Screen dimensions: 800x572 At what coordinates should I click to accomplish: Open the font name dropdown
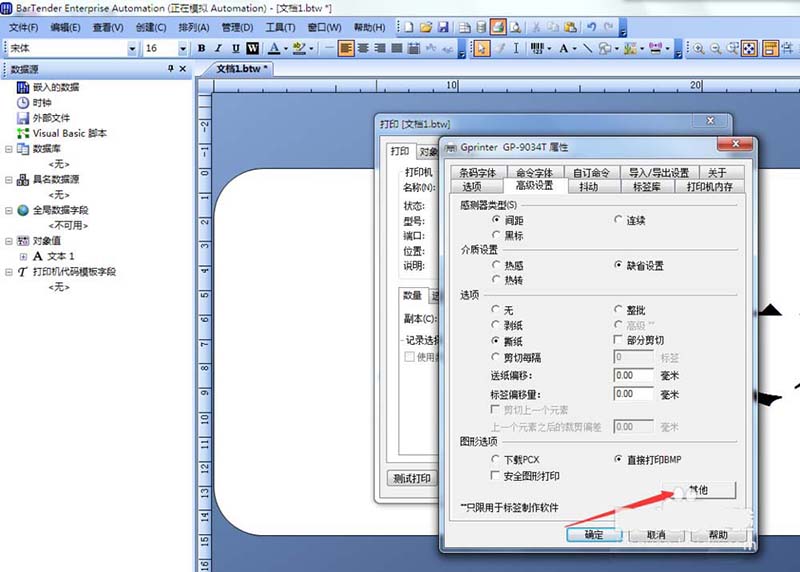pos(132,48)
